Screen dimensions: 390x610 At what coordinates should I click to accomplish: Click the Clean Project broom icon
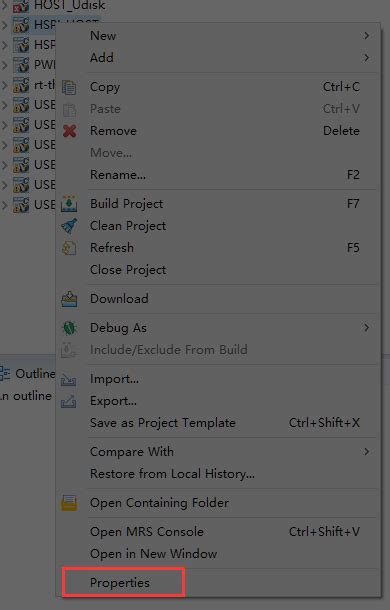click(69, 226)
